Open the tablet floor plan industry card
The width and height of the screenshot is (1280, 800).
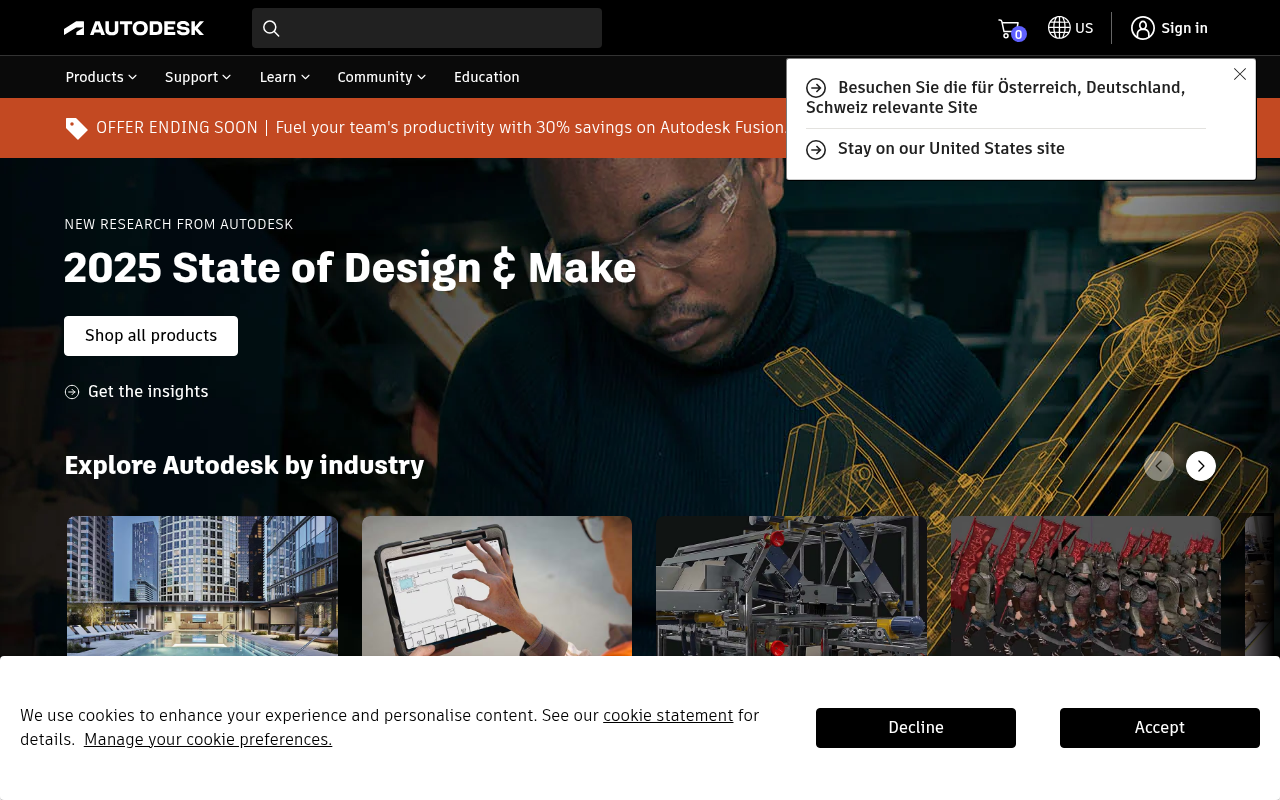pos(497,586)
